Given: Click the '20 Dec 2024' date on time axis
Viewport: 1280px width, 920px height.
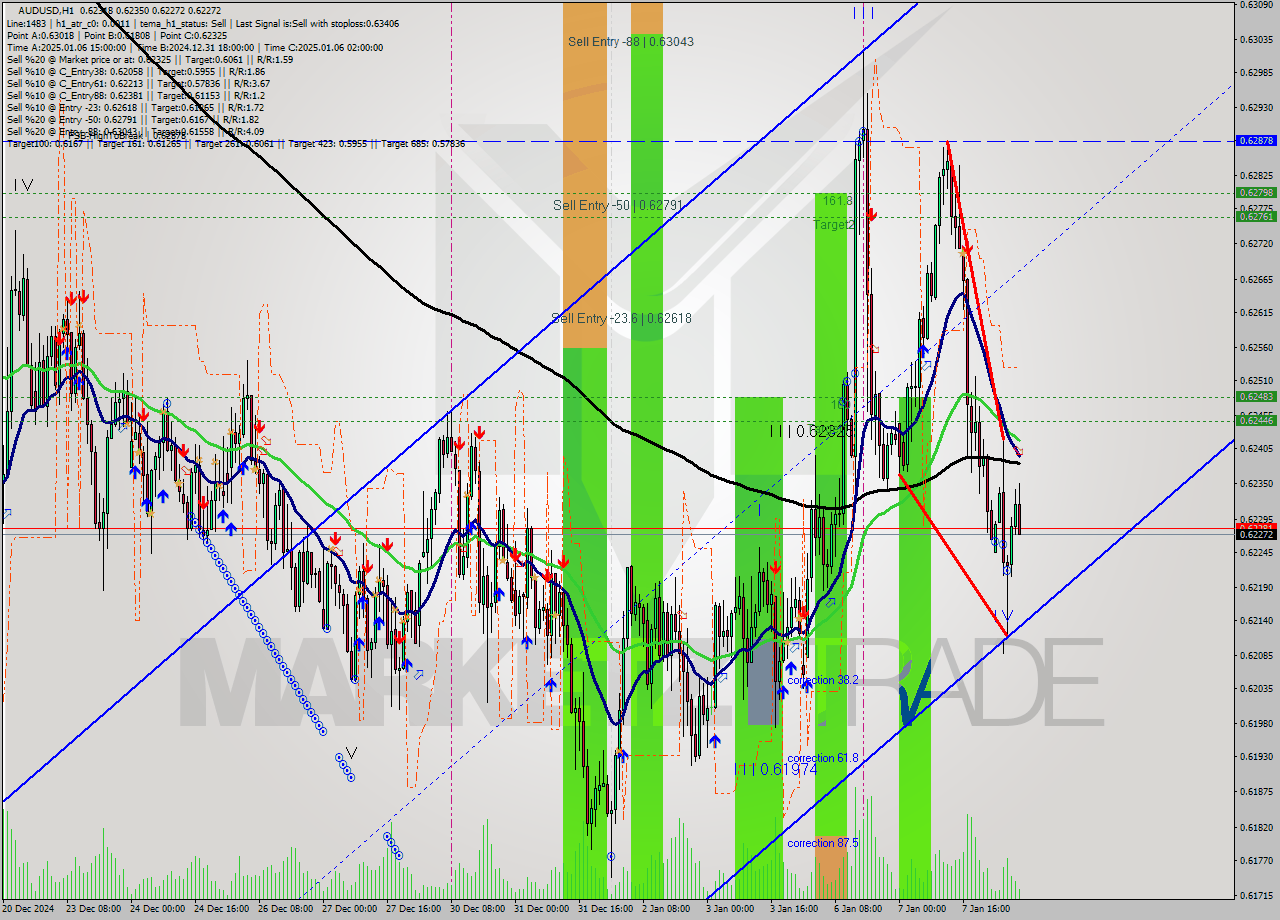Looking at the screenshot, I should tap(29, 909).
